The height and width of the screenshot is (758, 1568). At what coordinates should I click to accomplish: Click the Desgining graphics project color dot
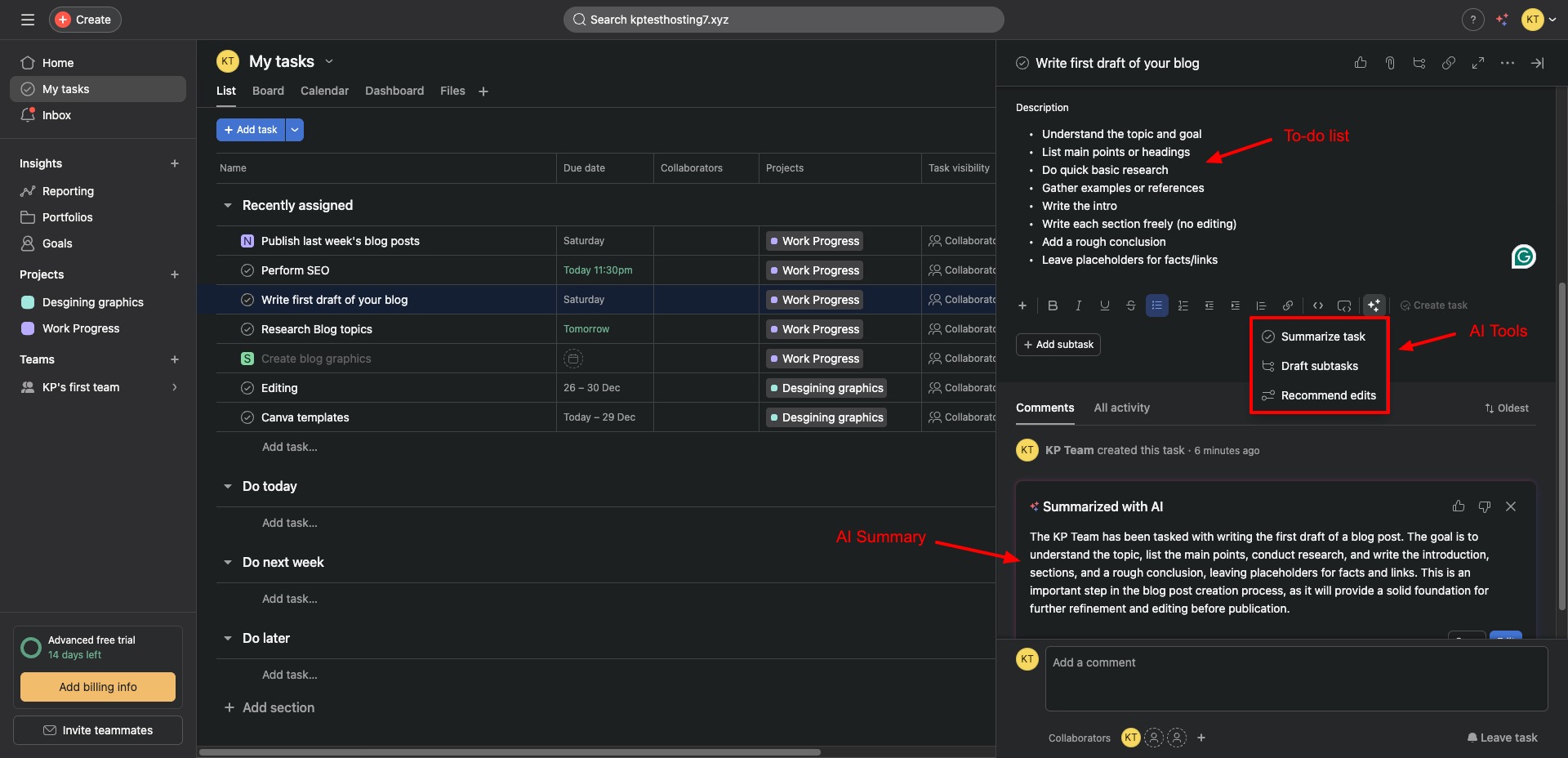pyautogui.click(x=28, y=302)
